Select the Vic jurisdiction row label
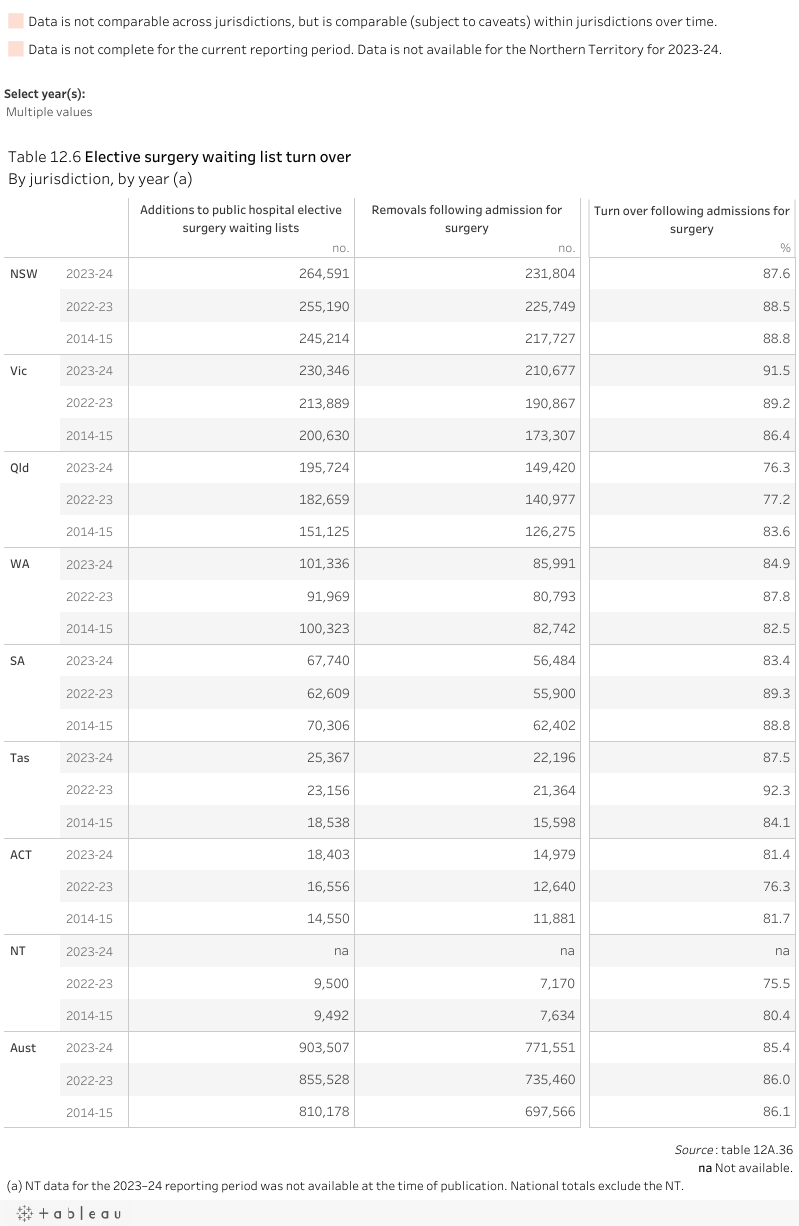Screen dimensions: 799x1226 (19, 371)
